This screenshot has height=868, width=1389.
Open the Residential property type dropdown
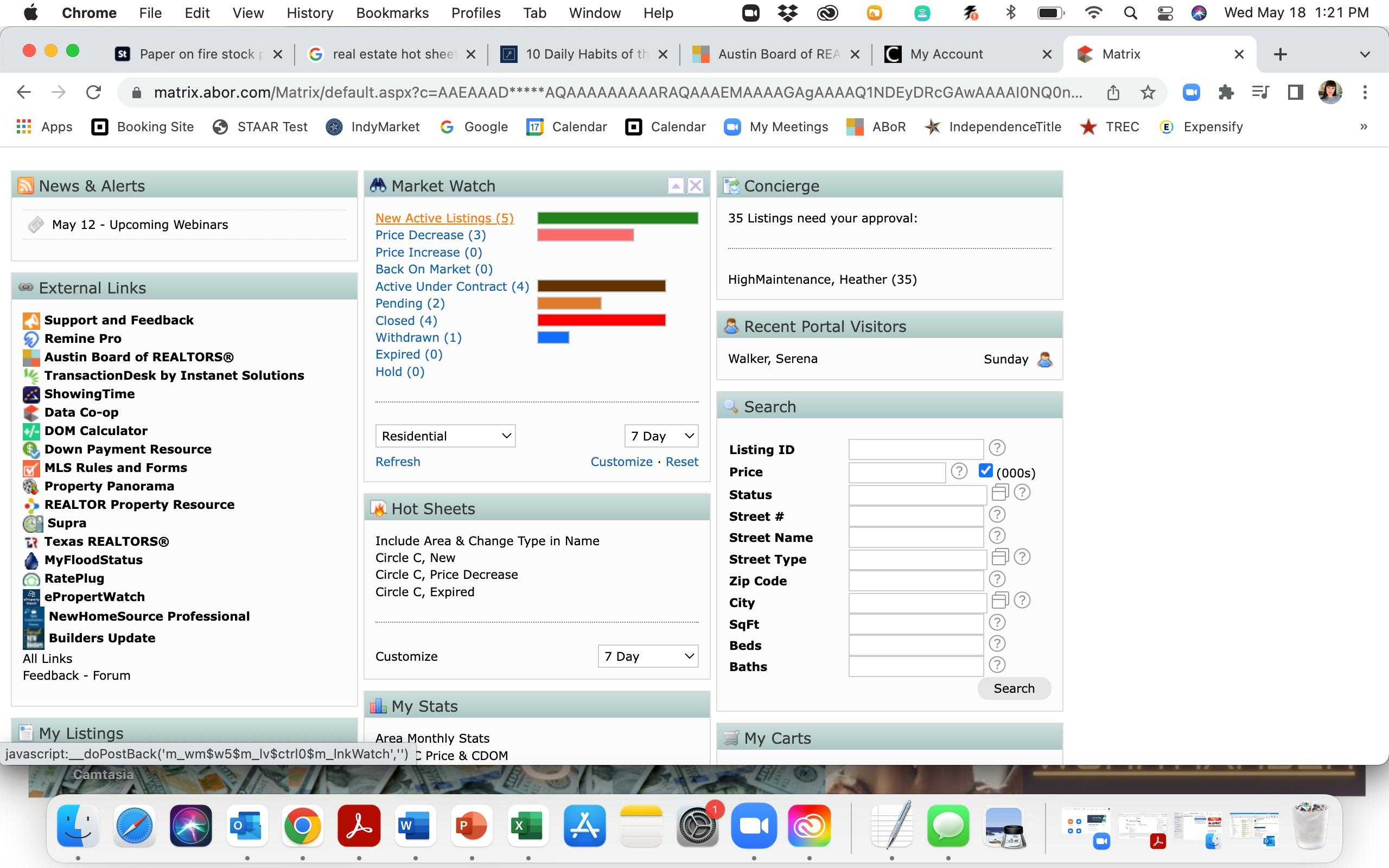[x=445, y=436]
